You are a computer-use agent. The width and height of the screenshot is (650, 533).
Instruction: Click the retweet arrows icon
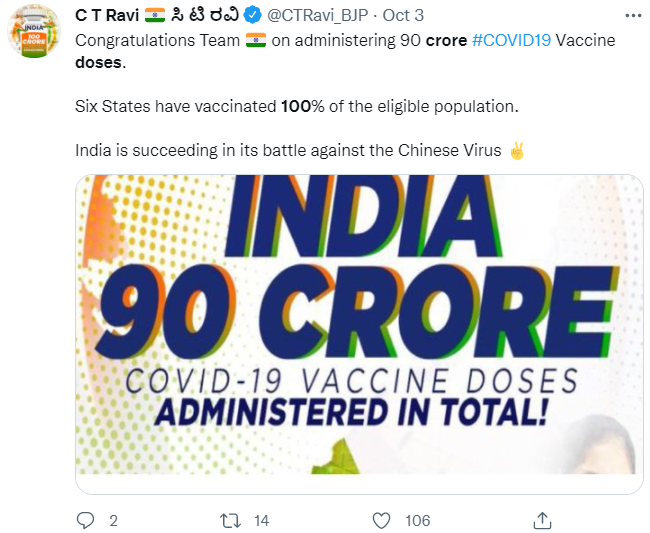click(x=230, y=520)
